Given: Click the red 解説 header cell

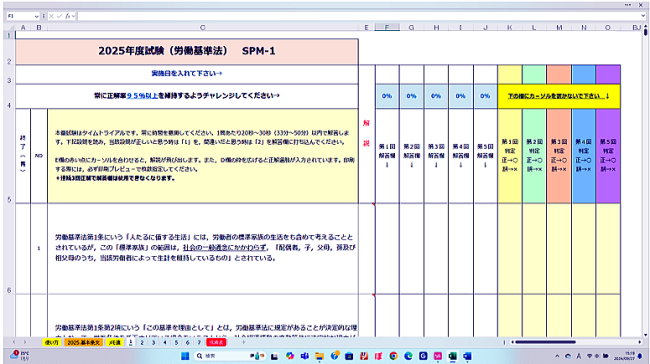Looking at the screenshot, I should tap(366, 133).
